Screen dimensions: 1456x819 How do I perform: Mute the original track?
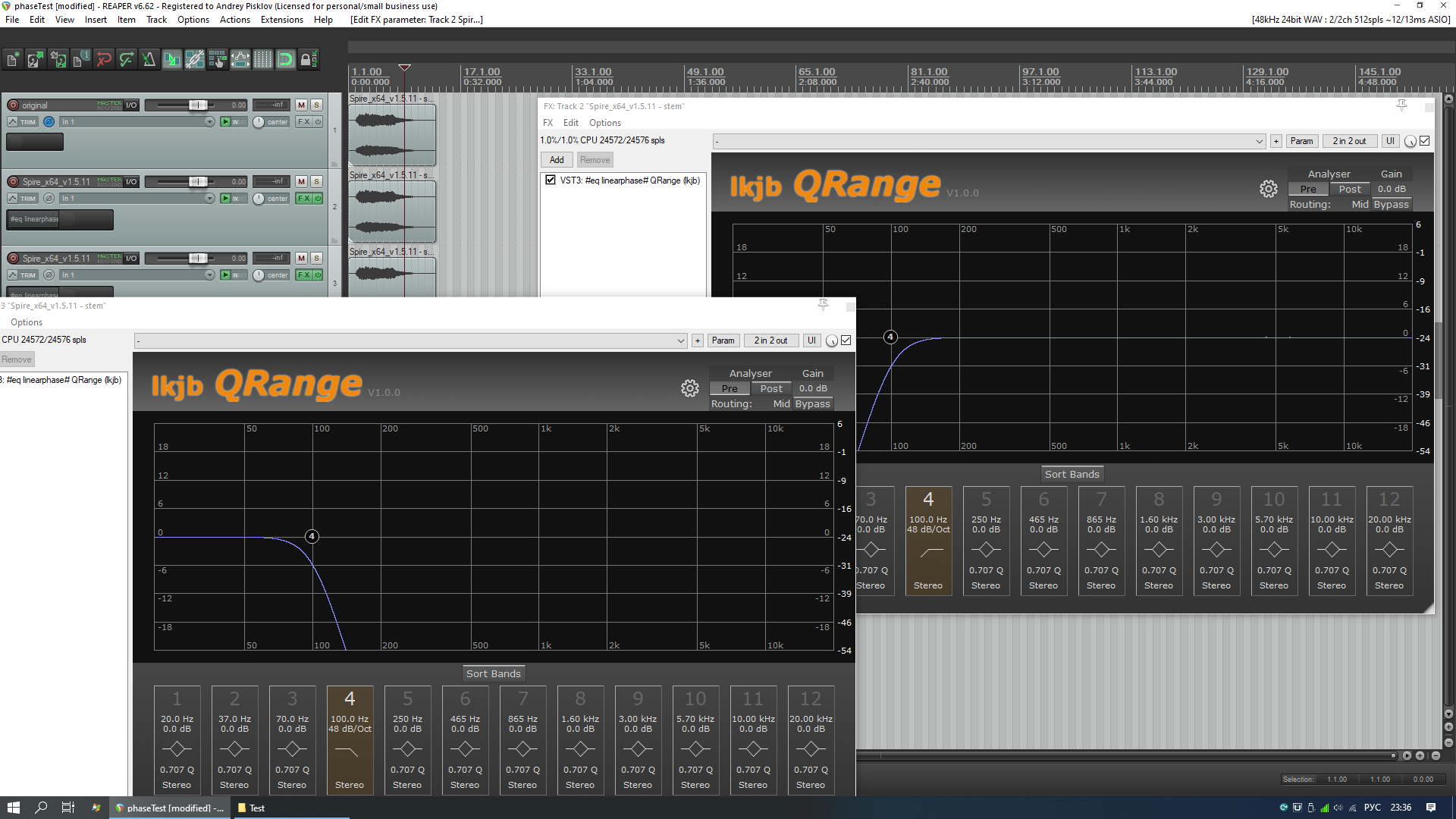coord(302,105)
